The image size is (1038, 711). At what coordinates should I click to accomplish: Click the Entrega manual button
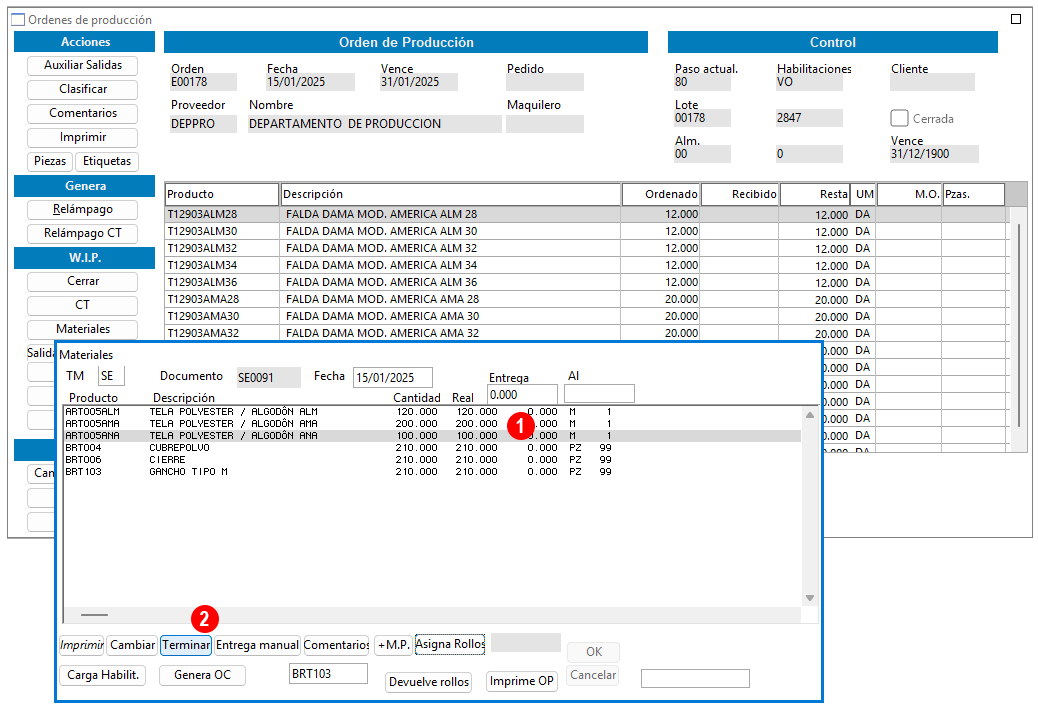pyautogui.click(x=258, y=645)
